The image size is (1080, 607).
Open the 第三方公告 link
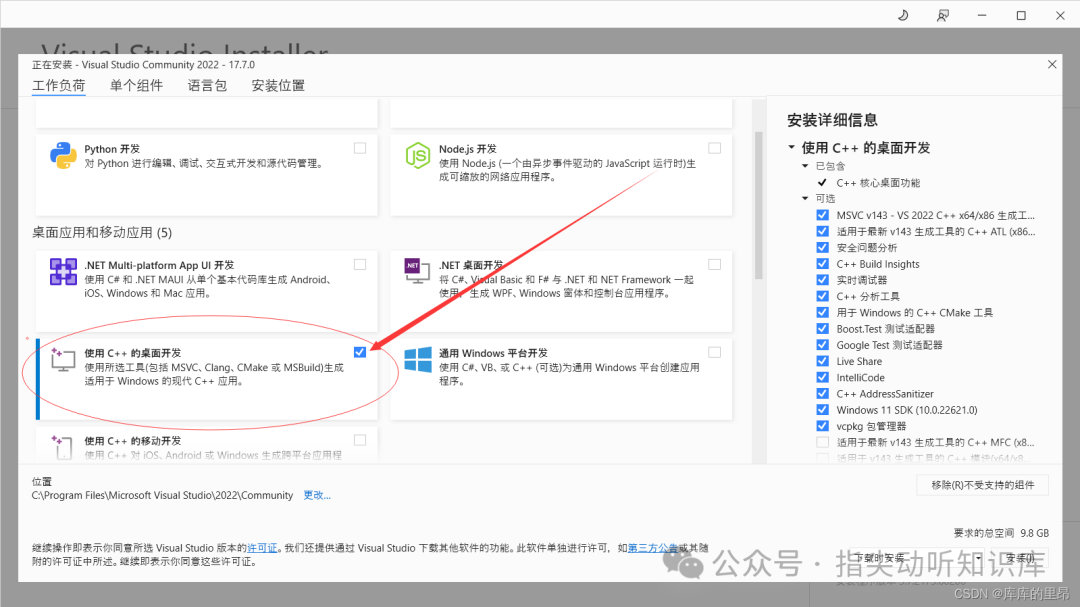pos(652,548)
